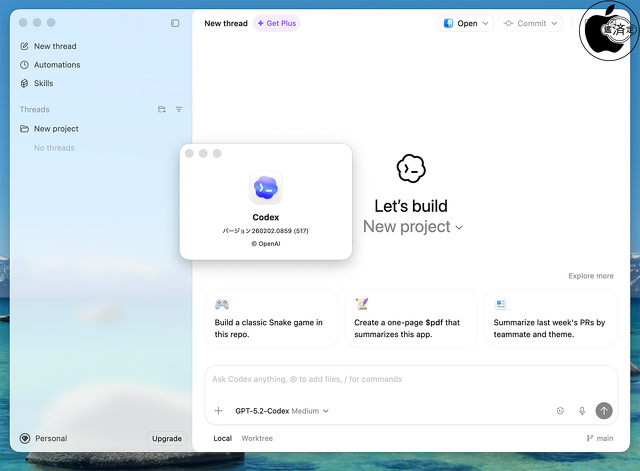Switch to the Worktree tab
This screenshot has height=471, width=640.
point(257,438)
